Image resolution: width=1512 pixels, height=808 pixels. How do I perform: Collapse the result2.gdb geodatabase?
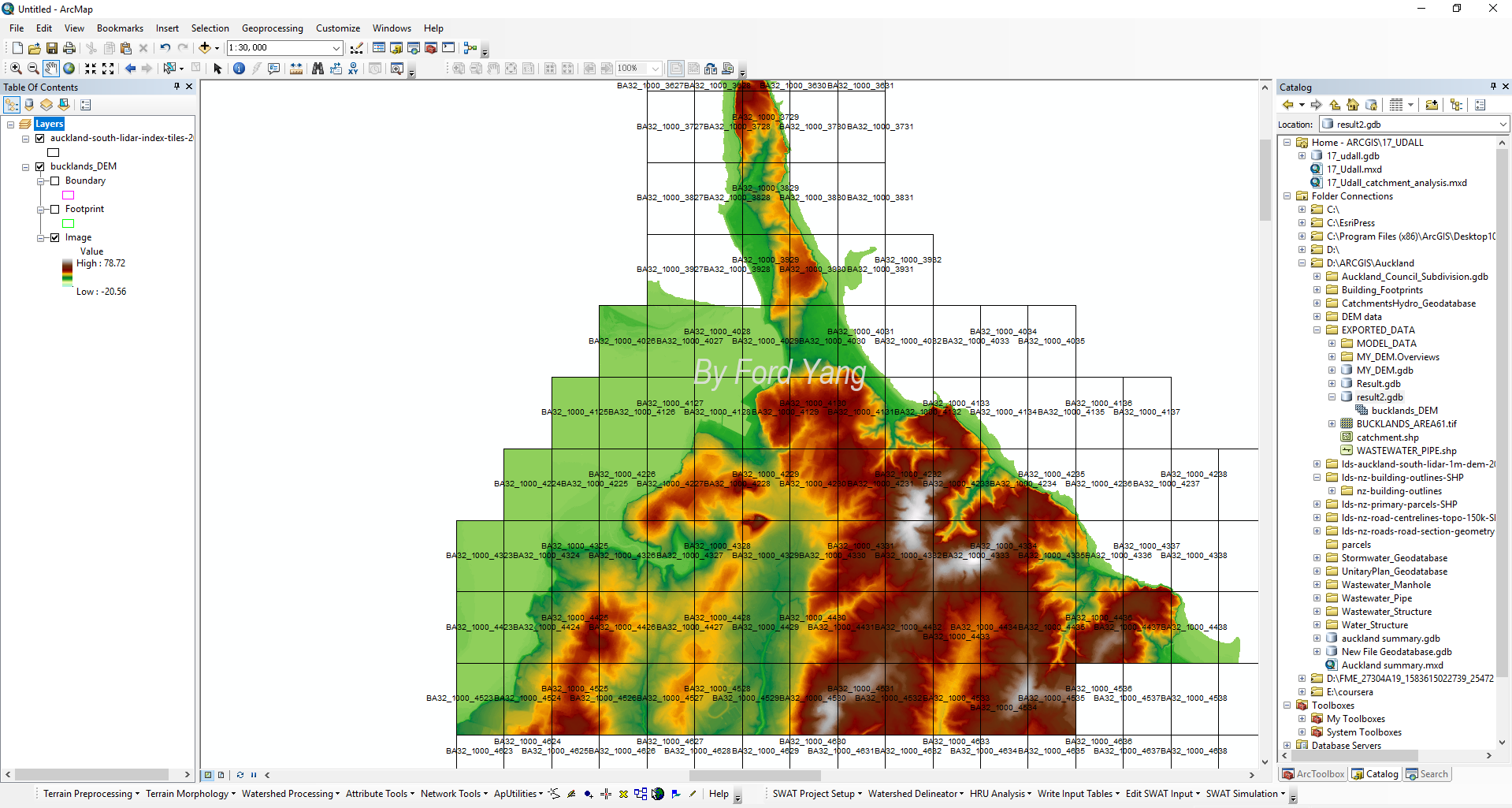[1332, 397]
